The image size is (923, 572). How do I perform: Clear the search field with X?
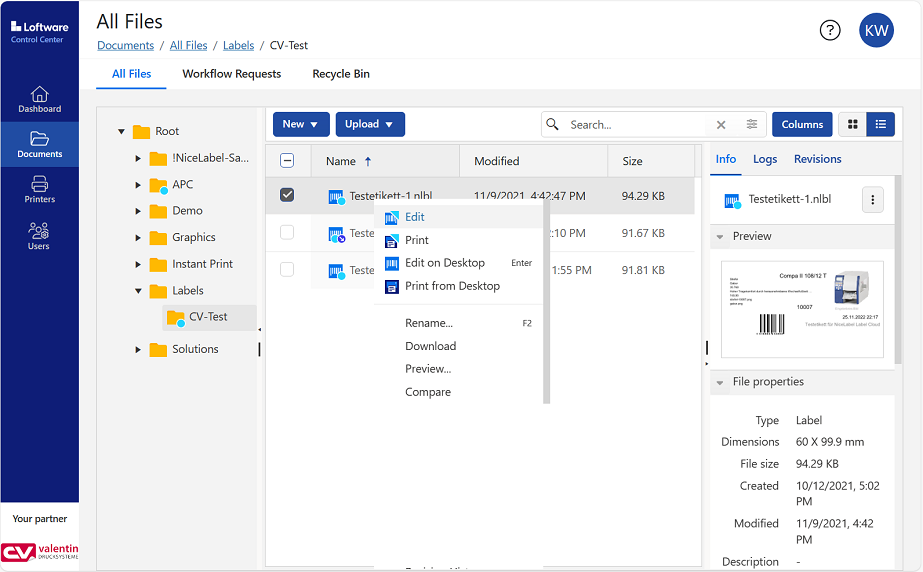pyautogui.click(x=721, y=125)
